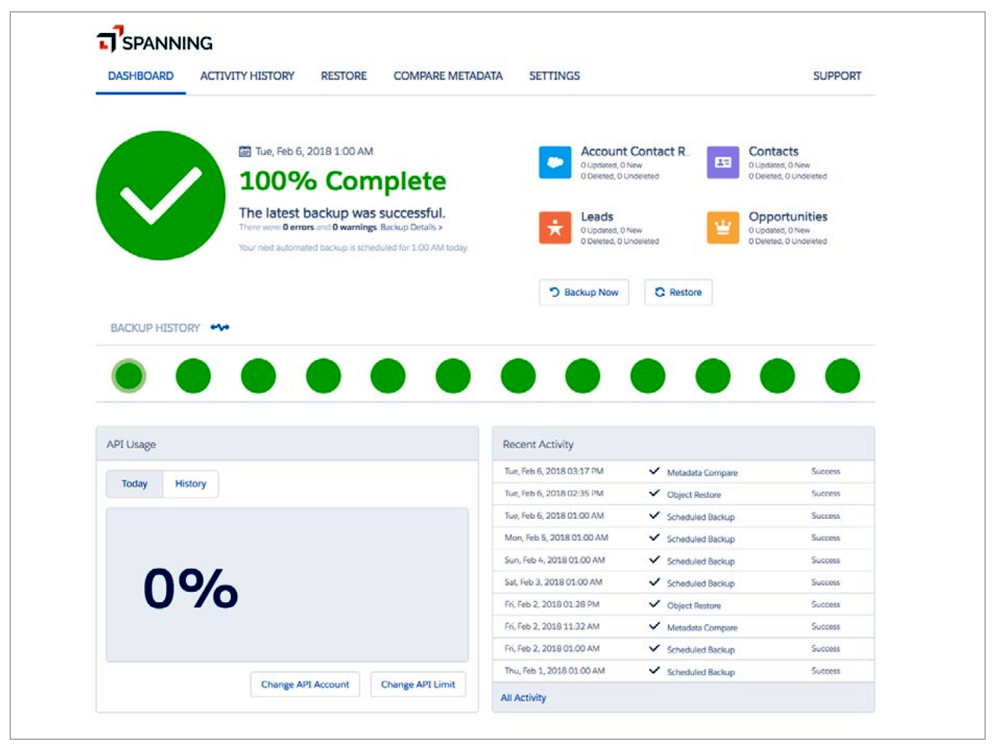
Task: Click Change API Limit button
Action: 418,685
